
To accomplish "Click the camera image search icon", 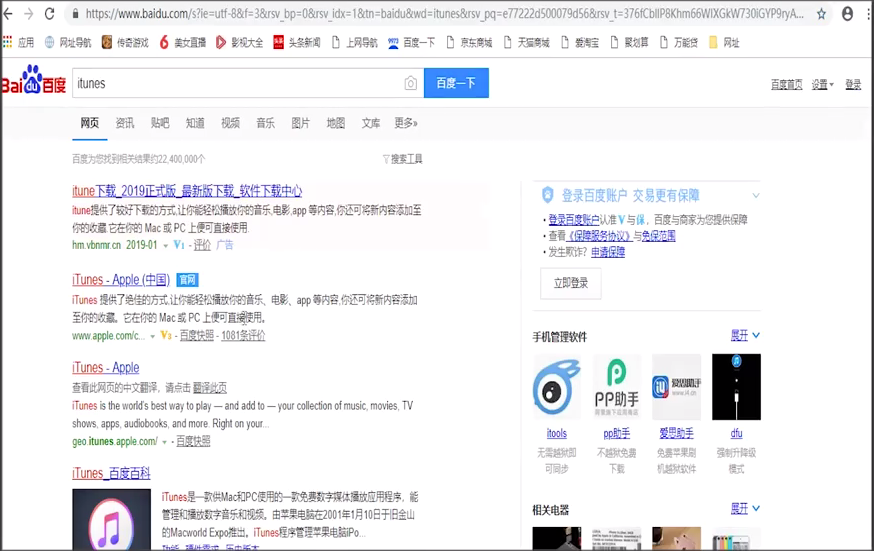I will pos(410,84).
